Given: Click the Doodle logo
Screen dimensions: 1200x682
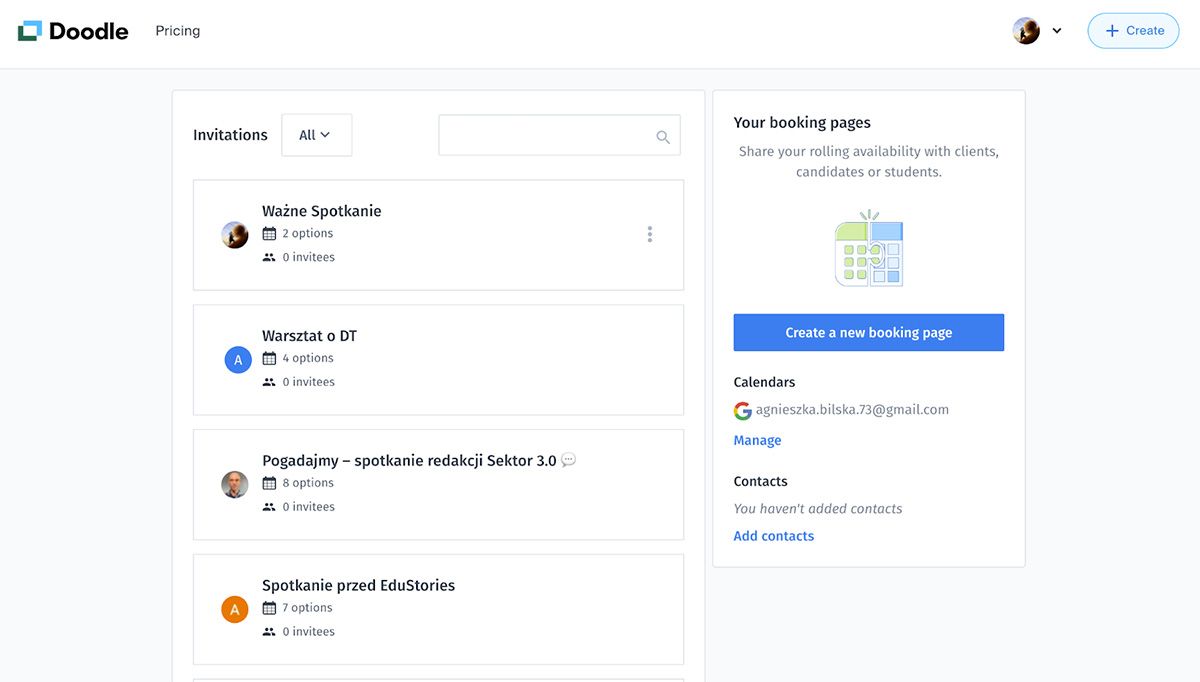Looking at the screenshot, I should tap(73, 31).
